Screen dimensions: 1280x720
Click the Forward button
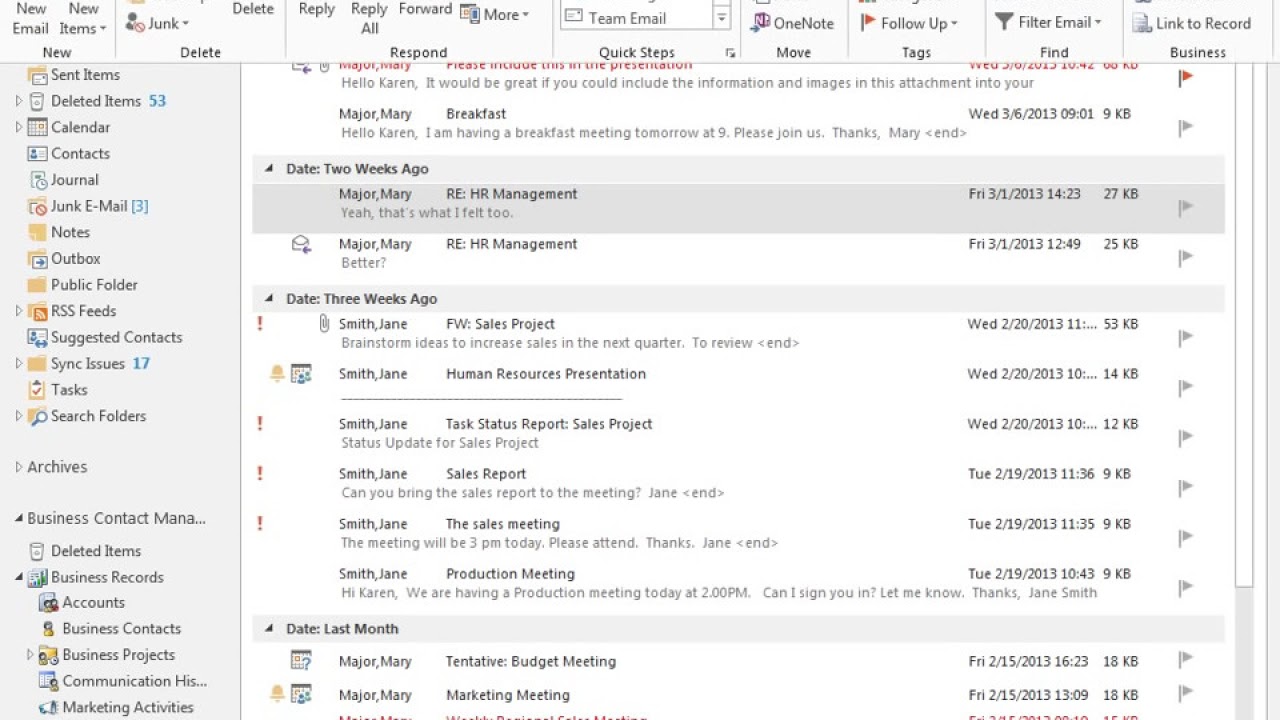(x=426, y=10)
